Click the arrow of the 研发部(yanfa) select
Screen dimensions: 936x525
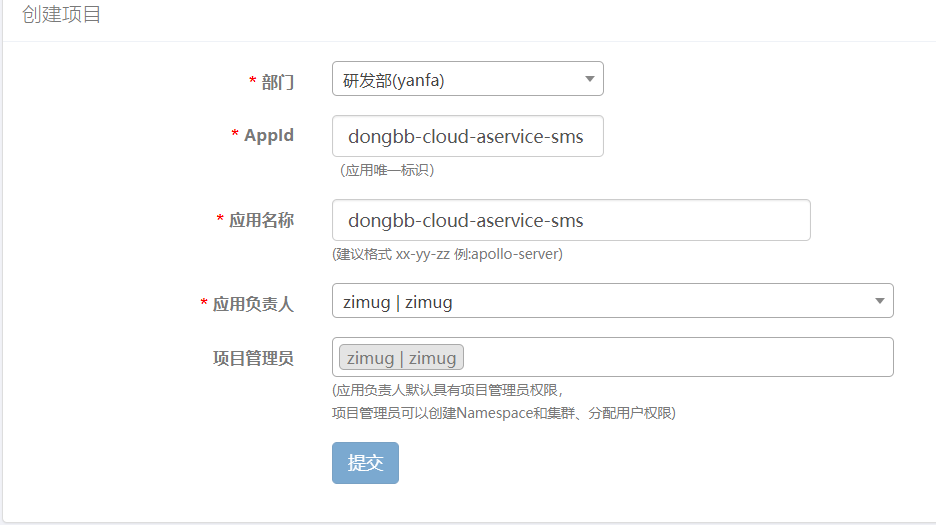589,79
